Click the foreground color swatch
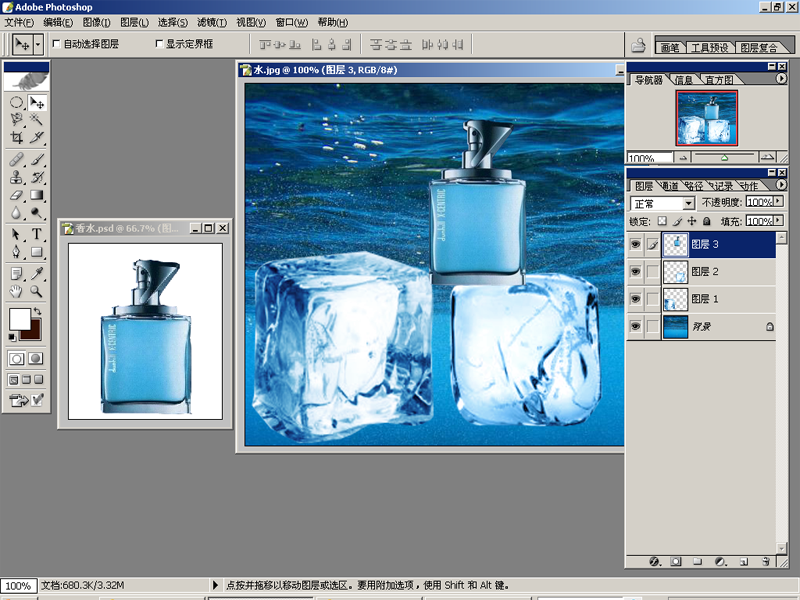 coord(19,319)
